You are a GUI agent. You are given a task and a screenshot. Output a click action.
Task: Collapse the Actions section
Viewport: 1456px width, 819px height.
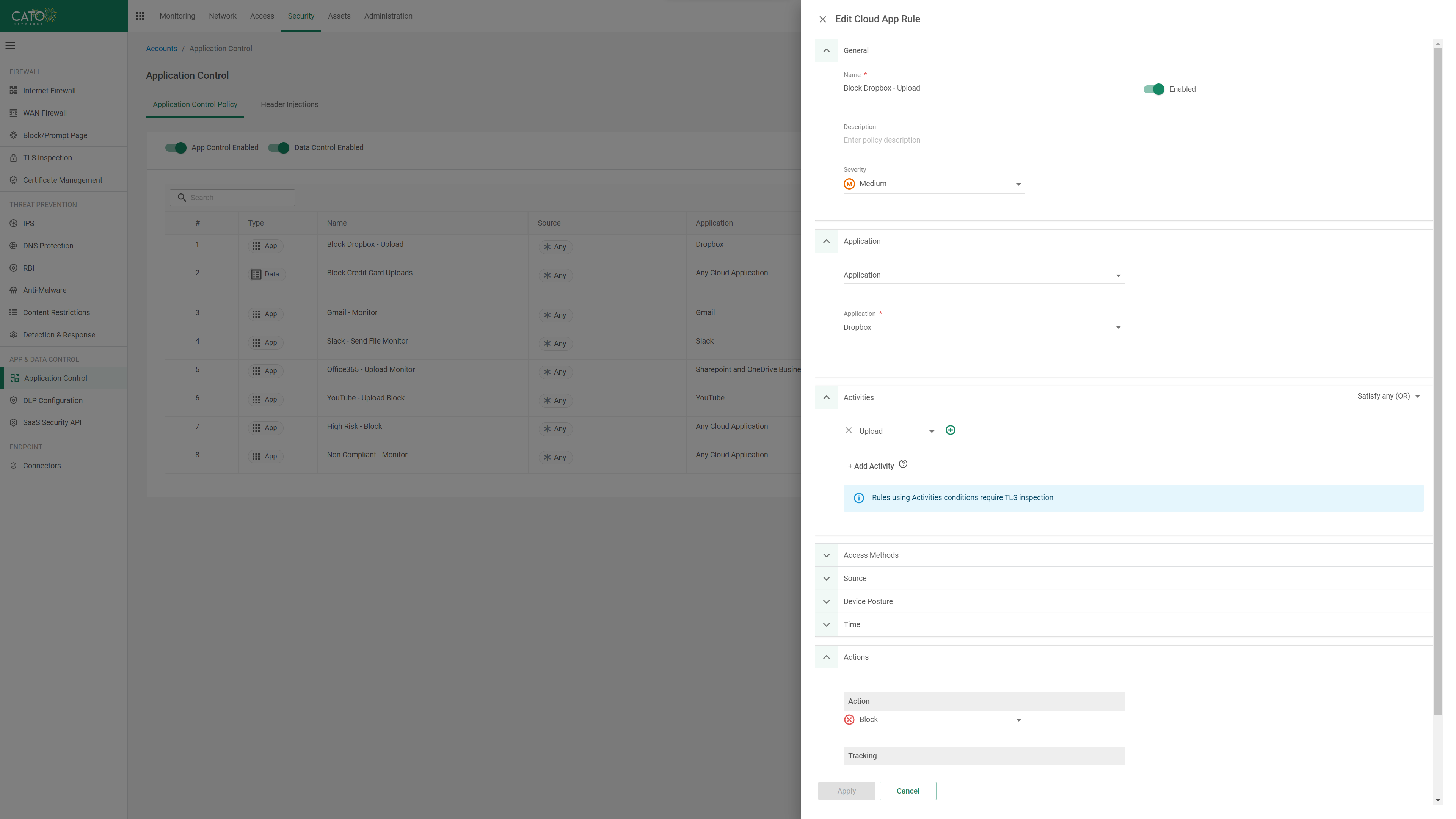(x=826, y=657)
